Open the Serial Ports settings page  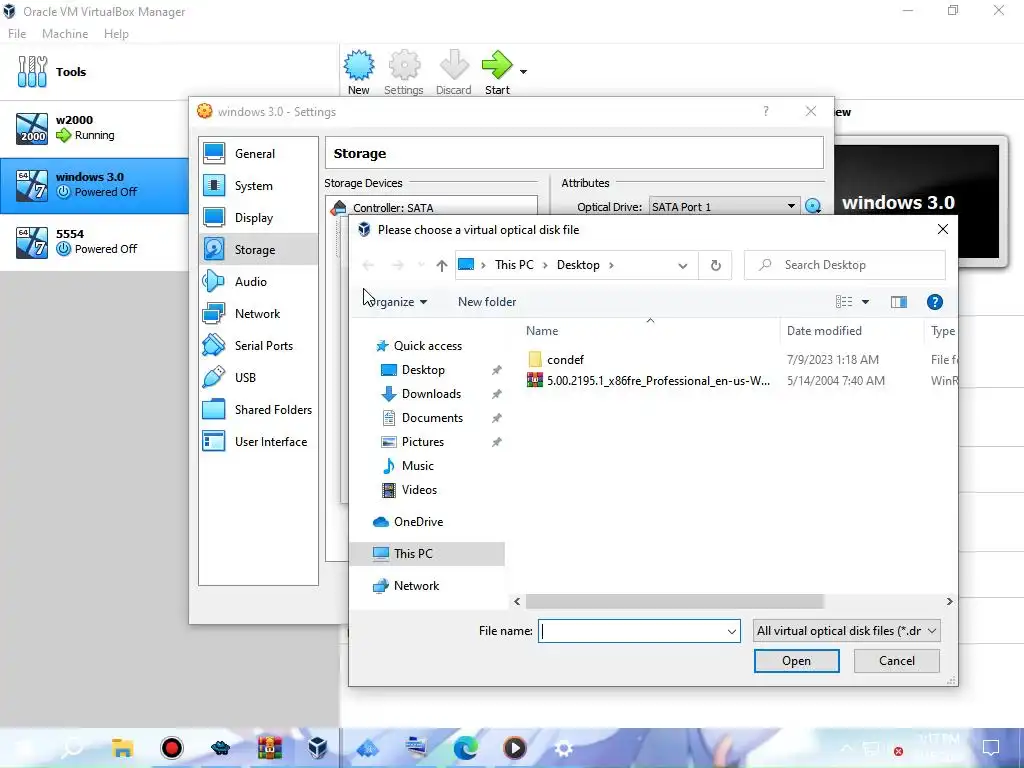[x=259, y=345]
